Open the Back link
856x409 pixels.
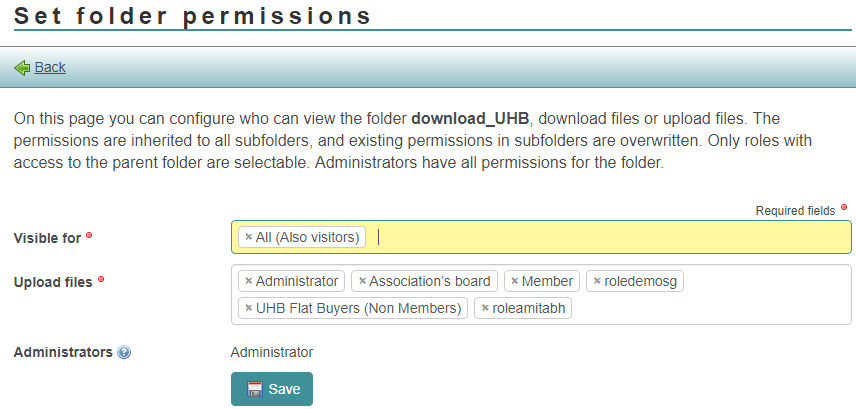pos(50,67)
